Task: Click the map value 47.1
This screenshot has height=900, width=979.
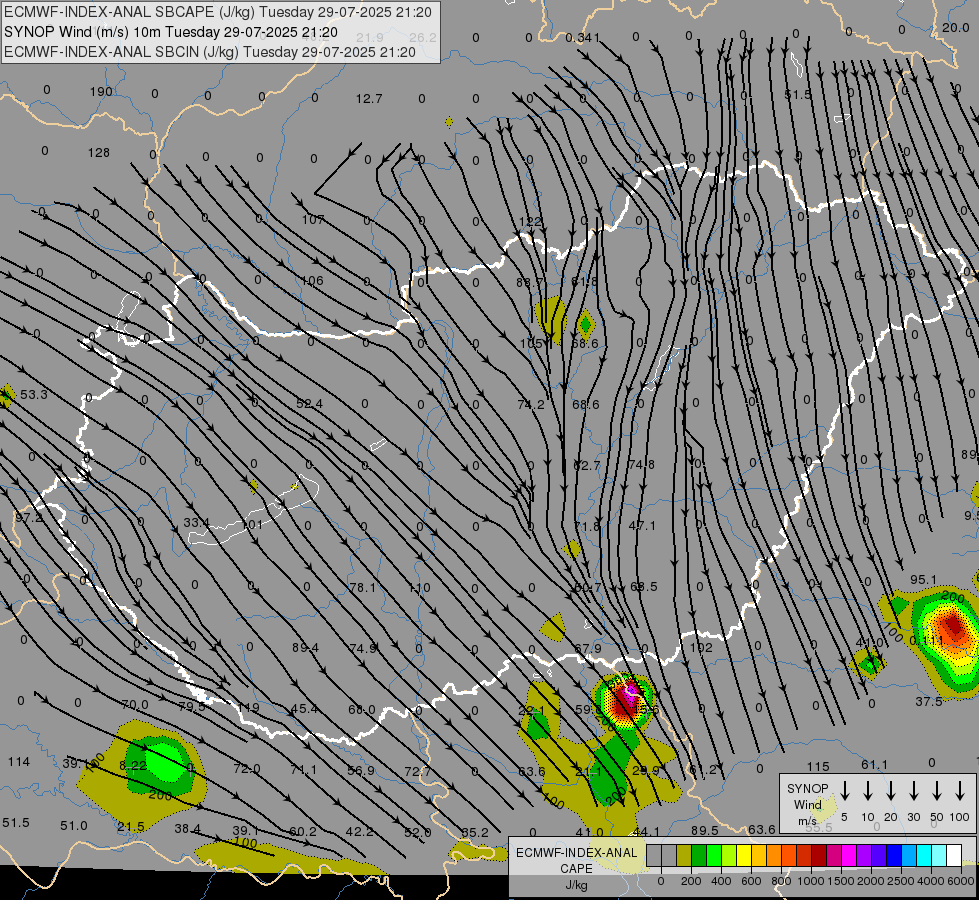Action: (642, 526)
